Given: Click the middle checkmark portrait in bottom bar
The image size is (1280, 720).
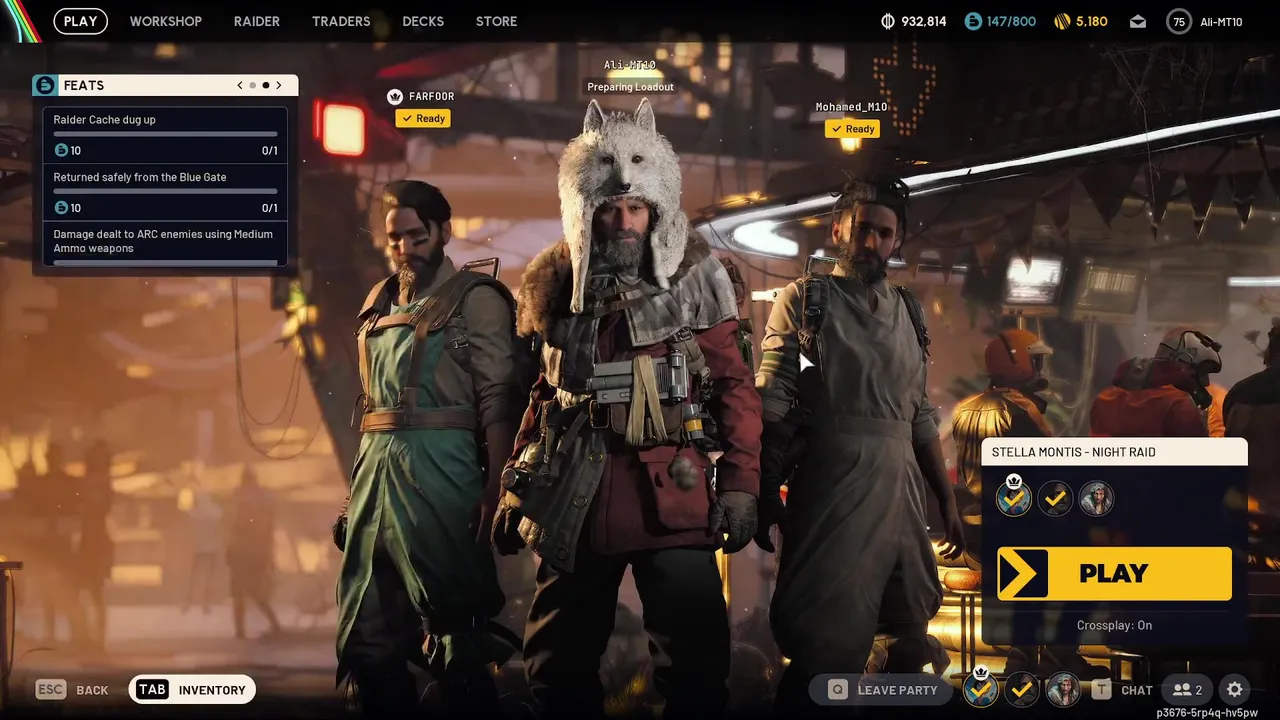Looking at the screenshot, I should (x=1022, y=689).
